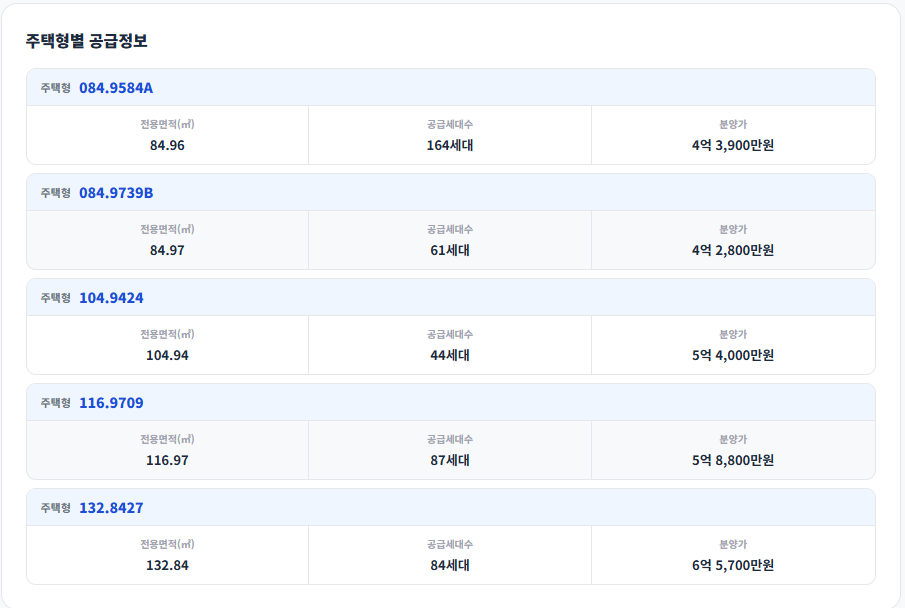Click exclusive area value 84.96
This screenshot has width=905, height=608.
coord(167,146)
